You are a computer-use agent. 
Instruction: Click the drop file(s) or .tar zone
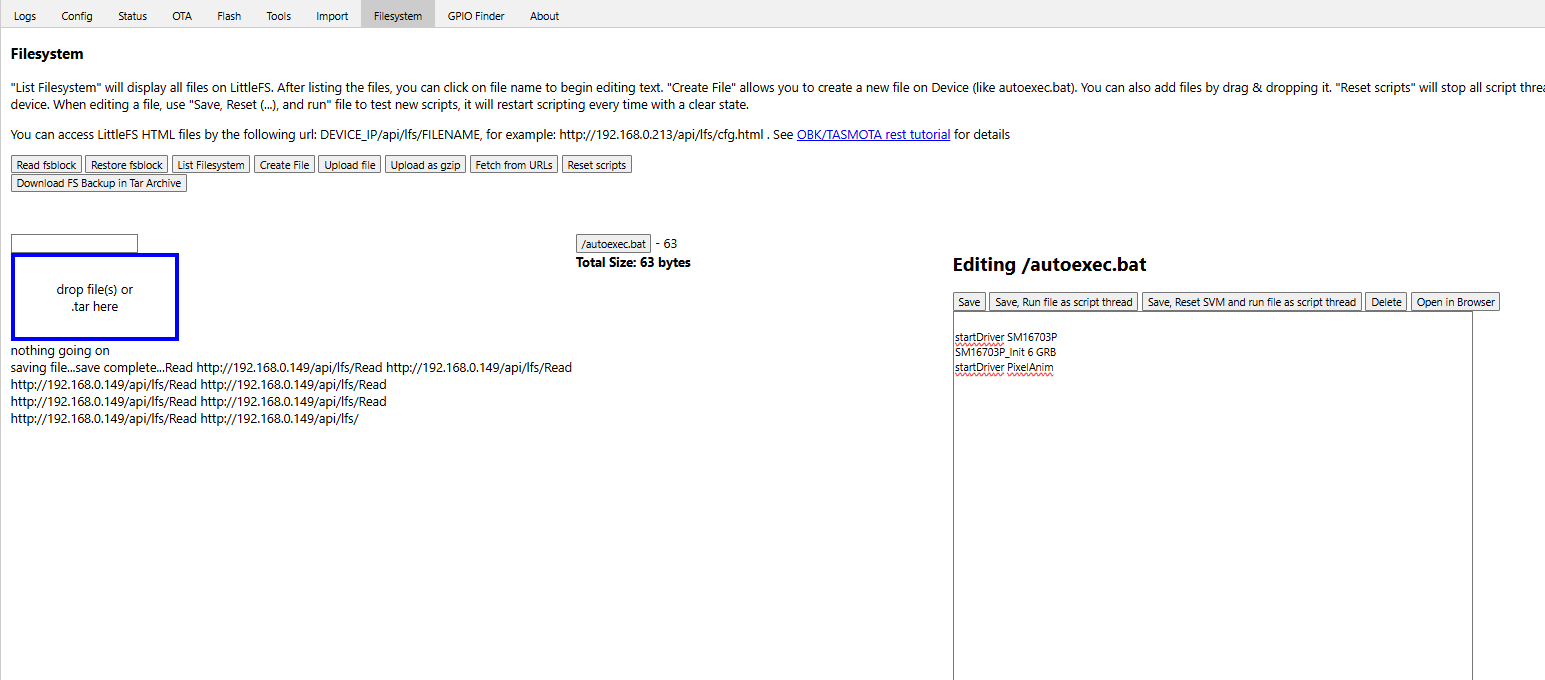tap(95, 297)
